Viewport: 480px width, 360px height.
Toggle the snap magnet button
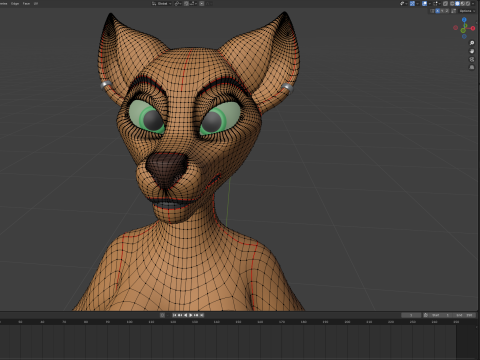tap(186, 3)
